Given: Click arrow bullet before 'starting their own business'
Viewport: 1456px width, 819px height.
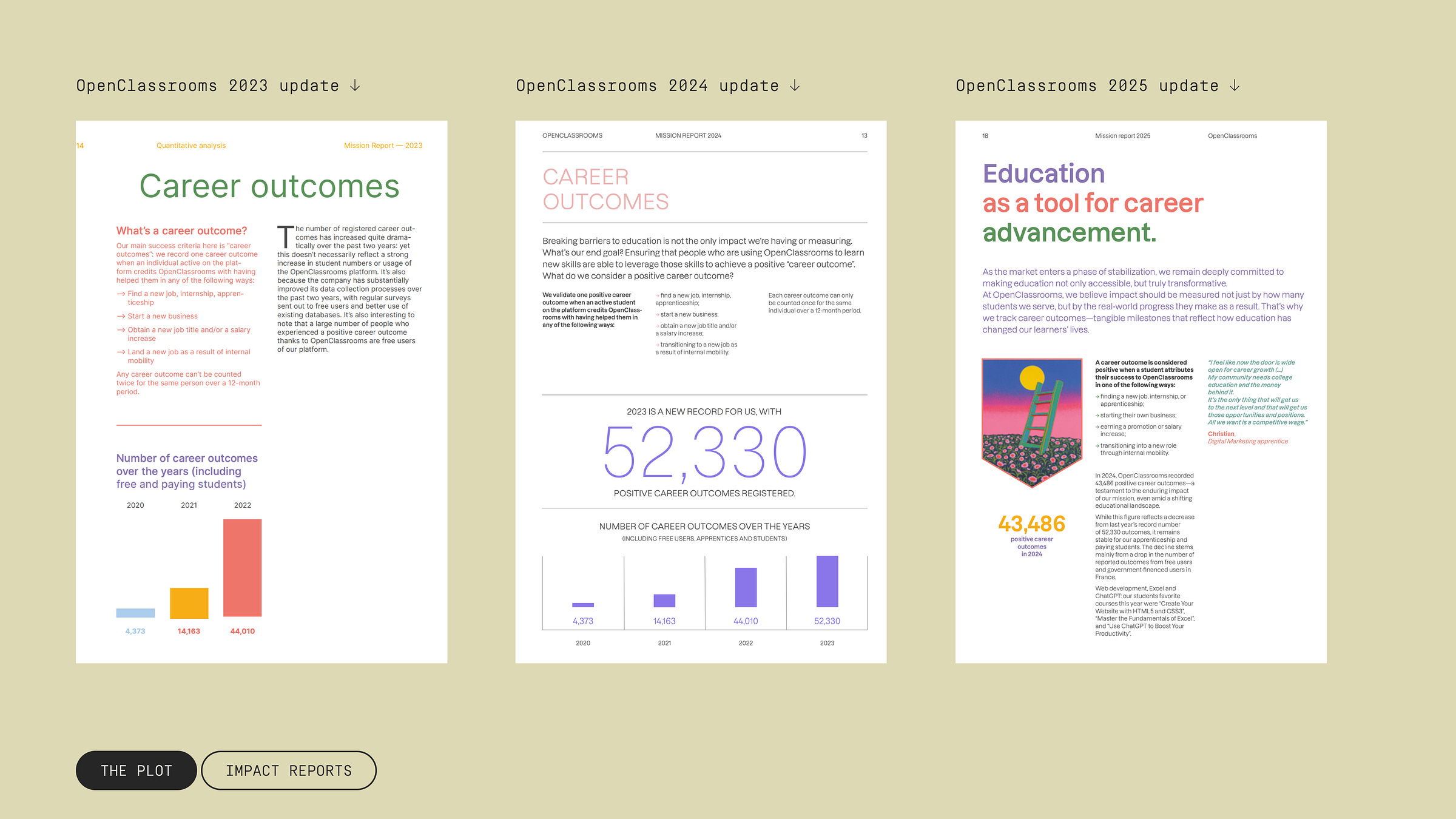Looking at the screenshot, I should click(x=1097, y=416).
